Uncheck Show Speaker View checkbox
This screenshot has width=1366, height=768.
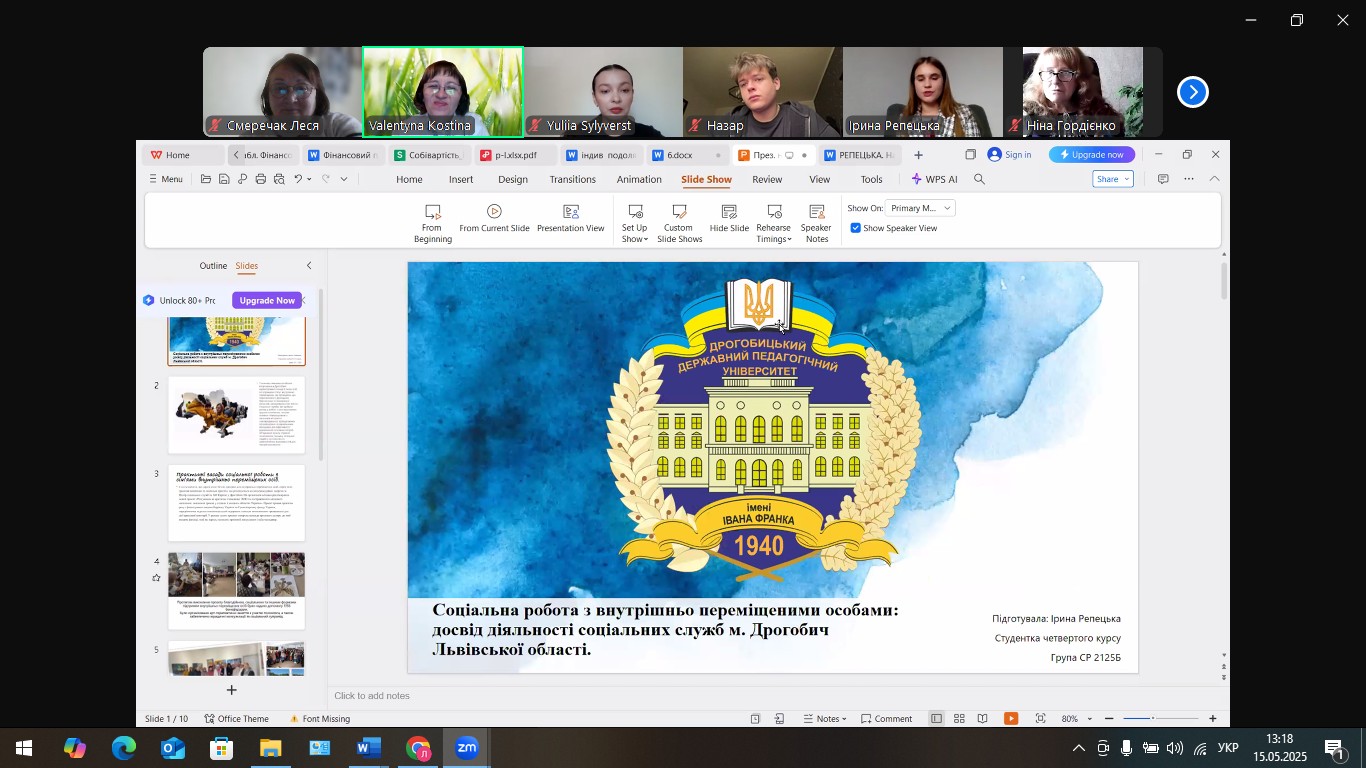coord(855,228)
